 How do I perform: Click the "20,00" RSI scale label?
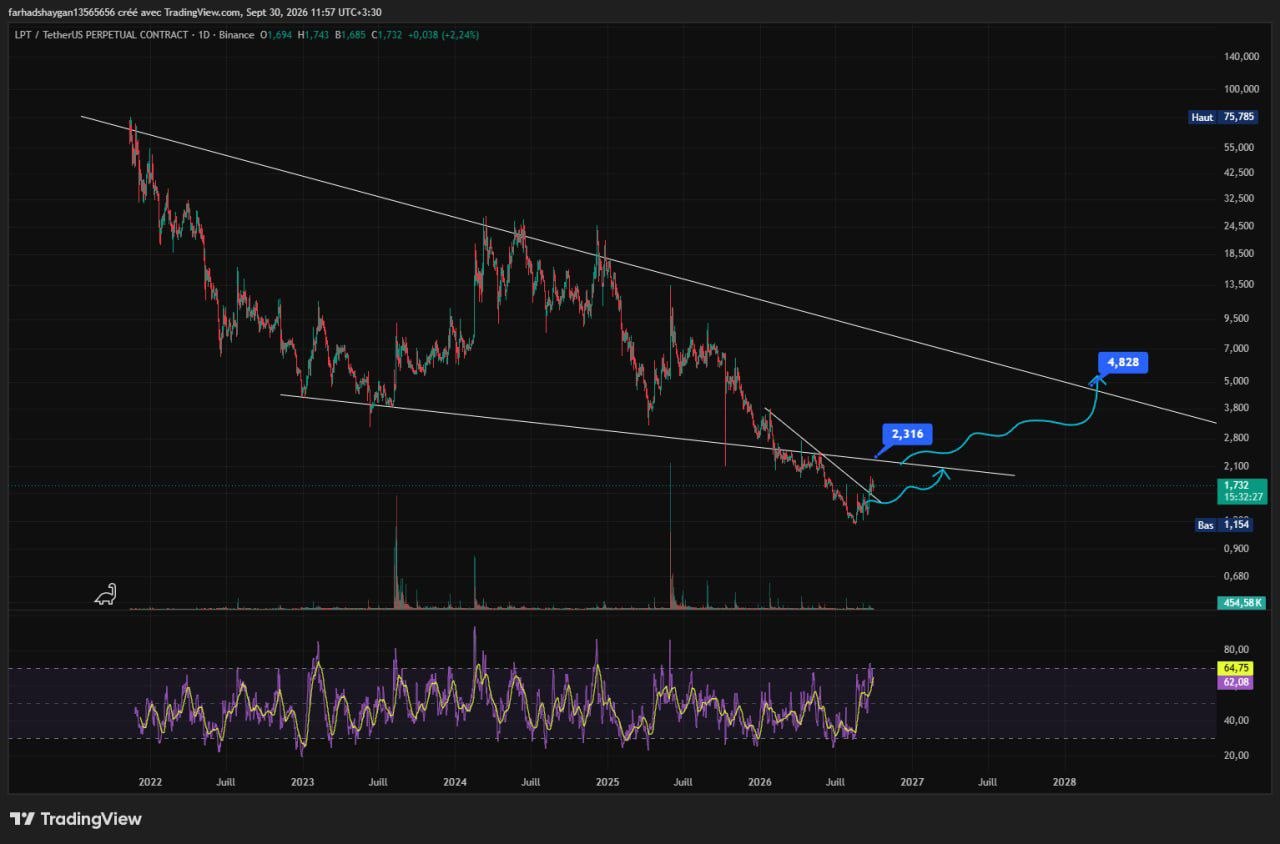tap(1237, 755)
